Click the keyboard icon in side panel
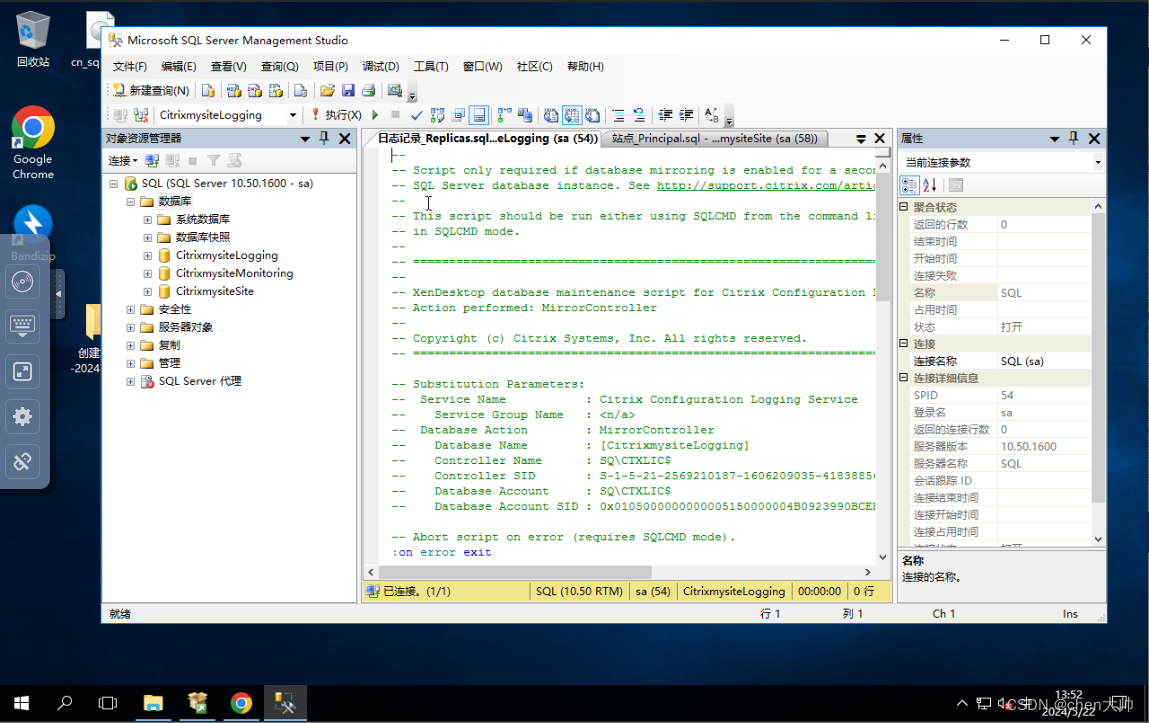This screenshot has height=723, width=1149. [x=23, y=325]
